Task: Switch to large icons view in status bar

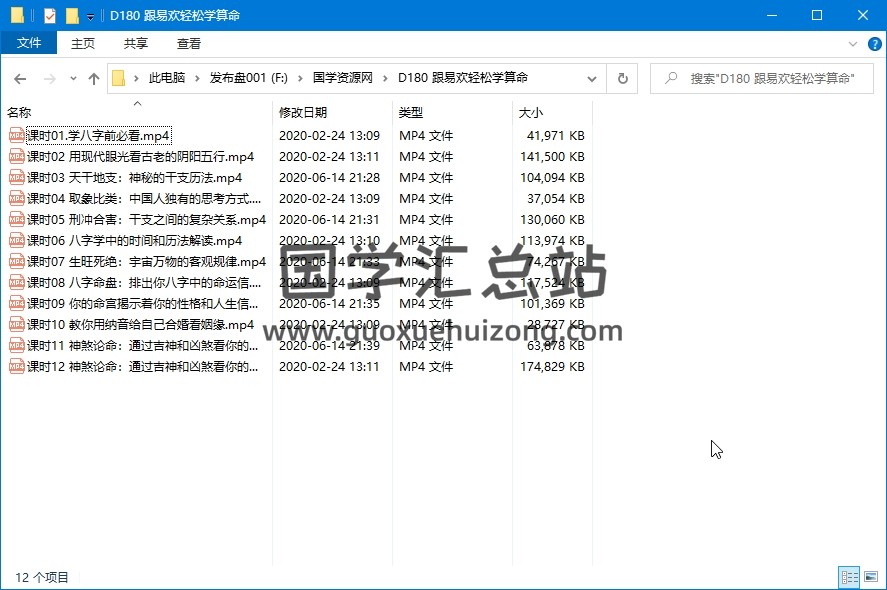Action: pos(870,577)
